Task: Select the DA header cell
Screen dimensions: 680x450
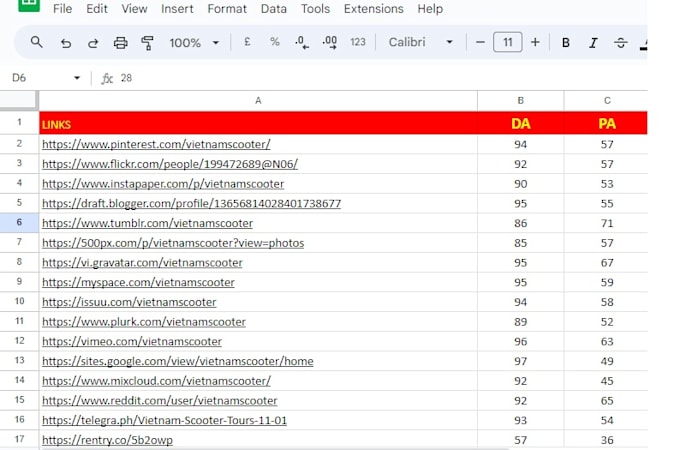Action: tap(520, 123)
